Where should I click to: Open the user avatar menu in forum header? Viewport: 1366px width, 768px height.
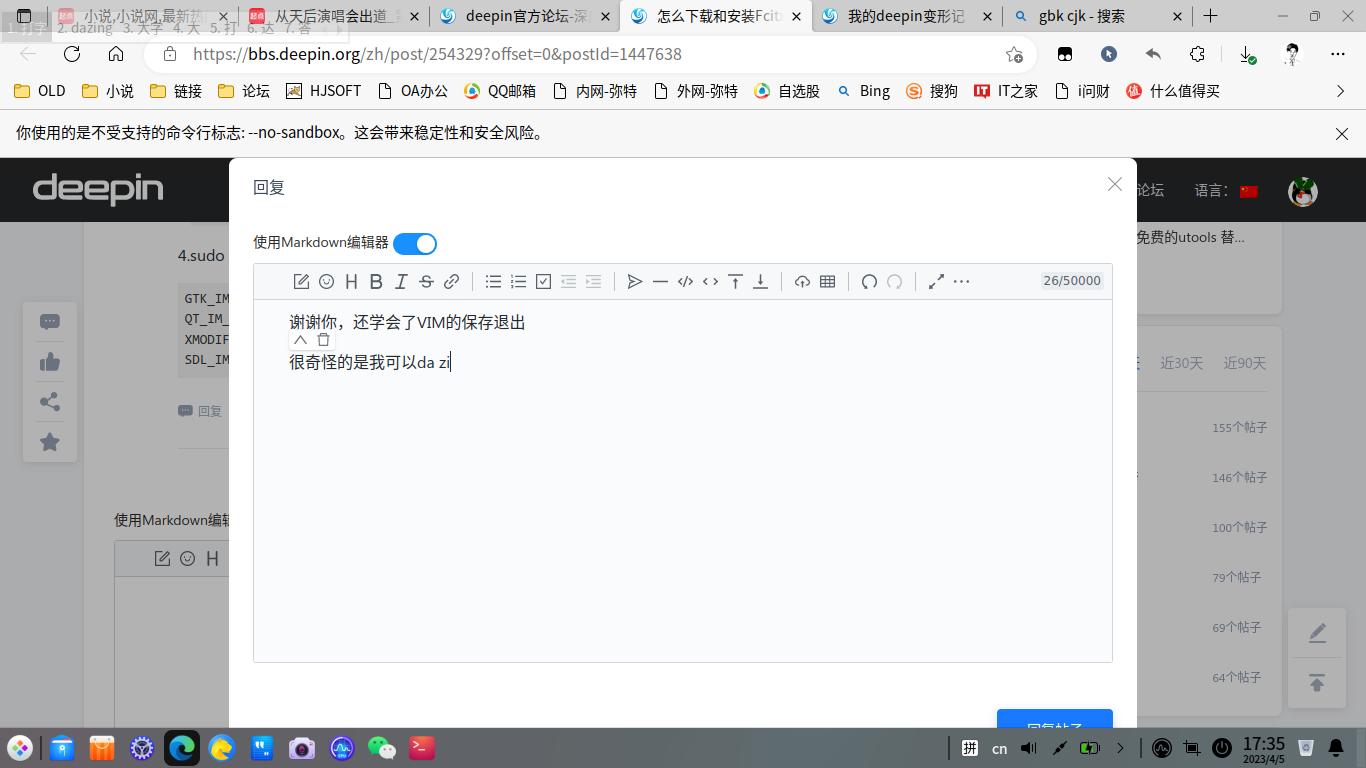click(x=1302, y=191)
